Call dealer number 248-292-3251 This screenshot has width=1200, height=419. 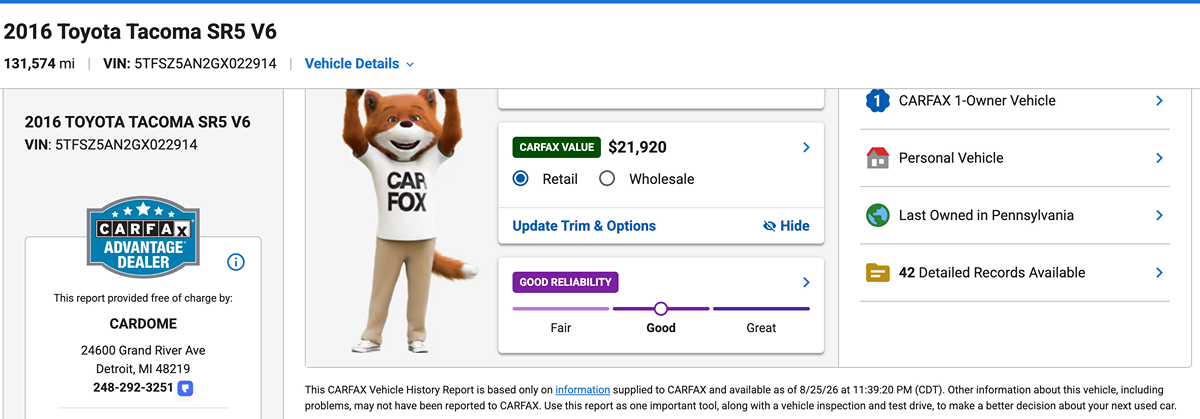click(133, 387)
